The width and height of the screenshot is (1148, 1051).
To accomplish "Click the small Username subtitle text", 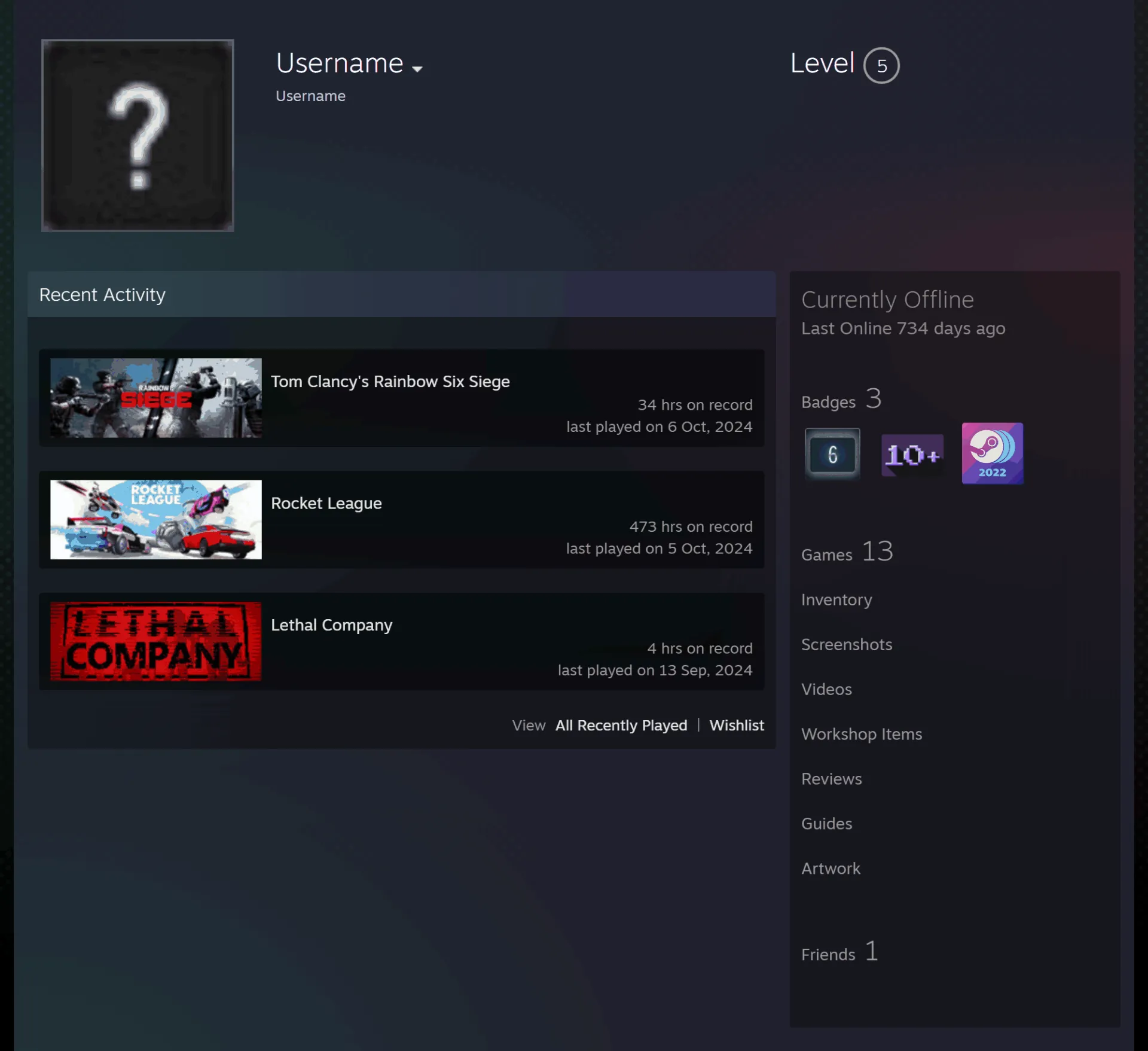I will [310, 96].
